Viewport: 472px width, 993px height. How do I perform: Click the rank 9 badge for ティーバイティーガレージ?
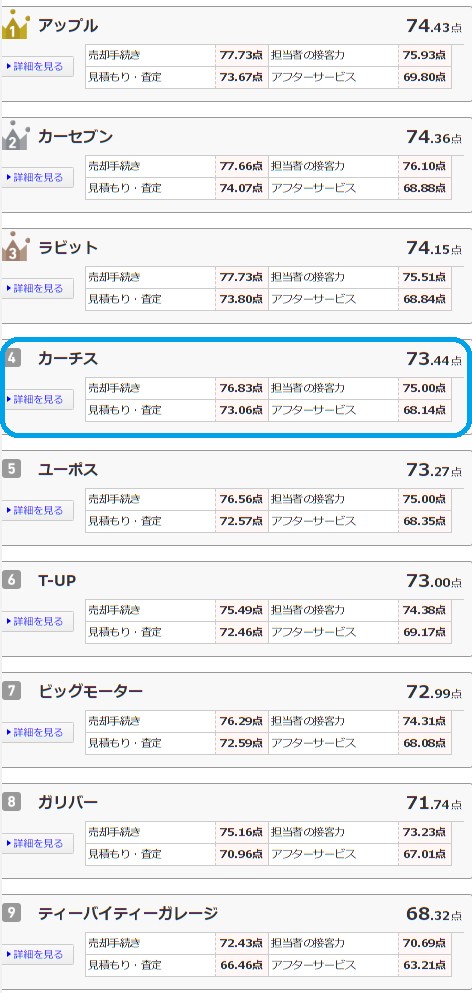(12, 913)
